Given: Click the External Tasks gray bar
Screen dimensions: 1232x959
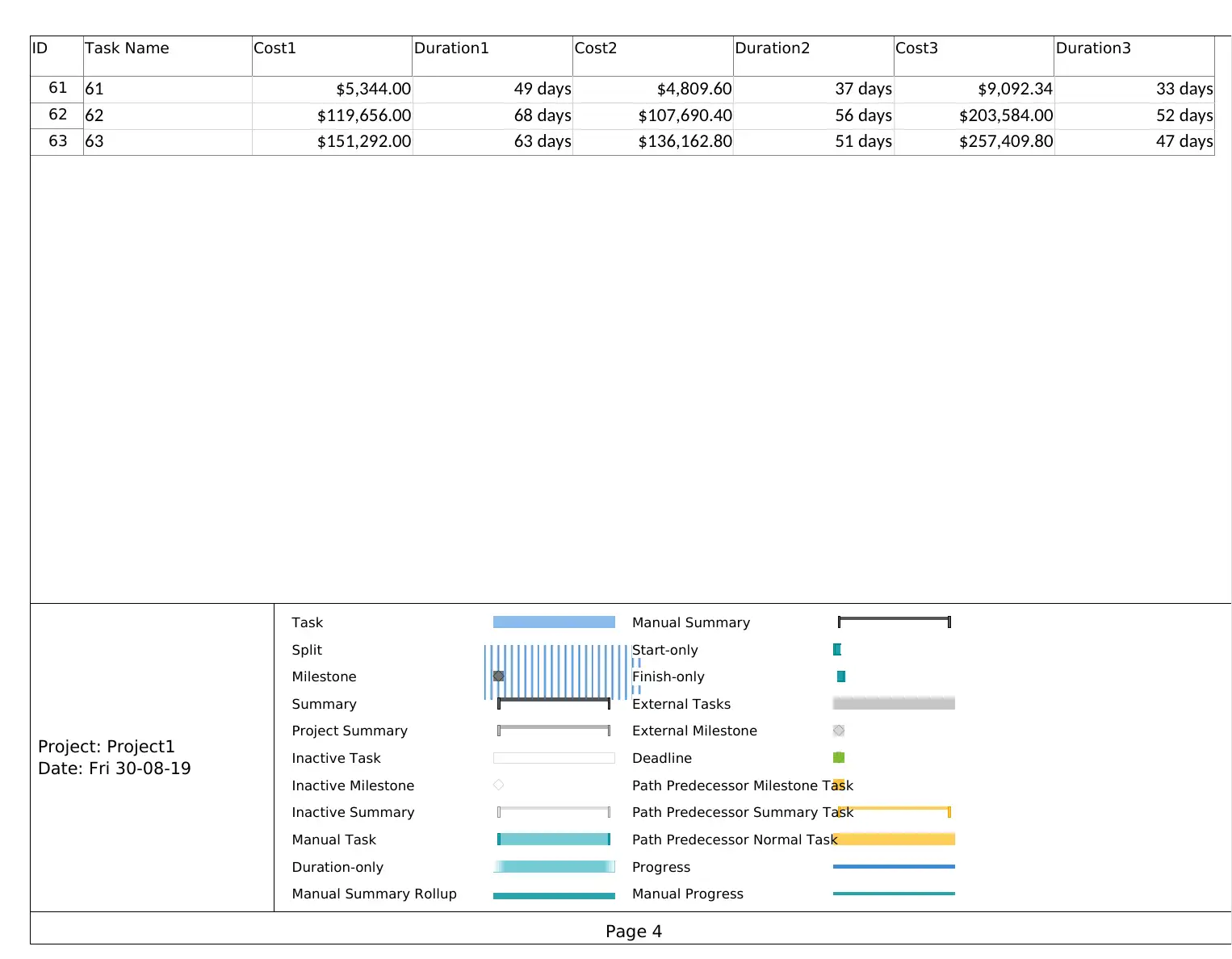Looking at the screenshot, I should (x=894, y=703).
